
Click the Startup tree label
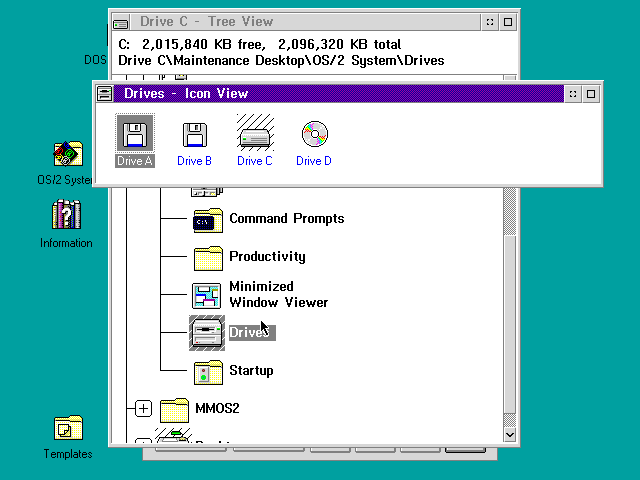coord(251,371)
